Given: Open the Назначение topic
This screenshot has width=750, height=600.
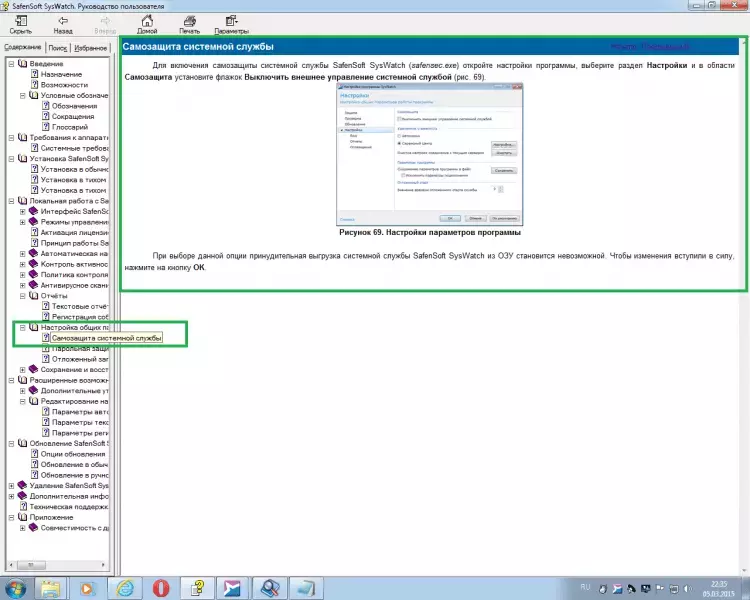Looking at the screenshot, I should pos(61,74).
